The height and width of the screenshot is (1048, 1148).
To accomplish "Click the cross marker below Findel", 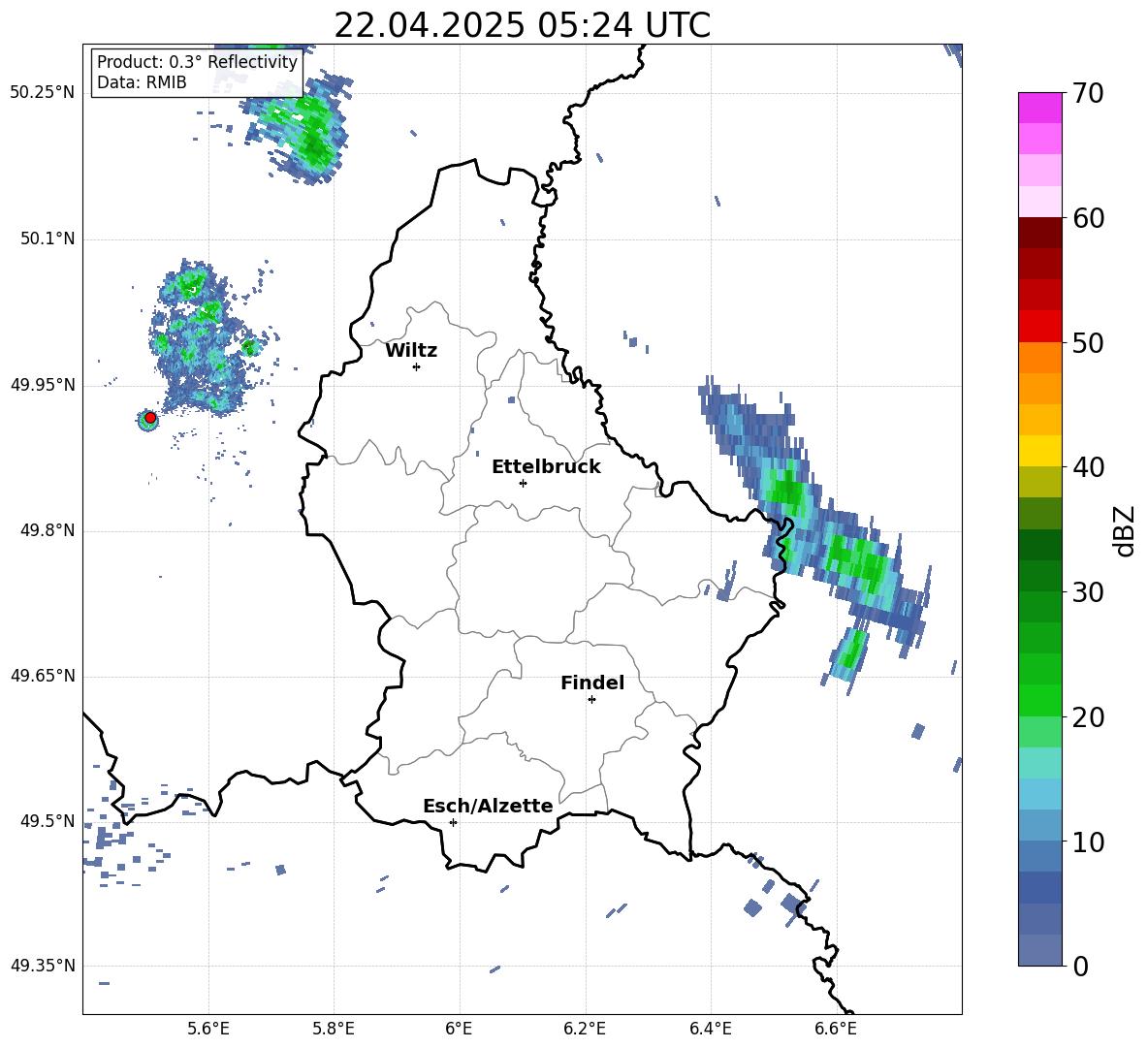I will click(x=591, y=700).
